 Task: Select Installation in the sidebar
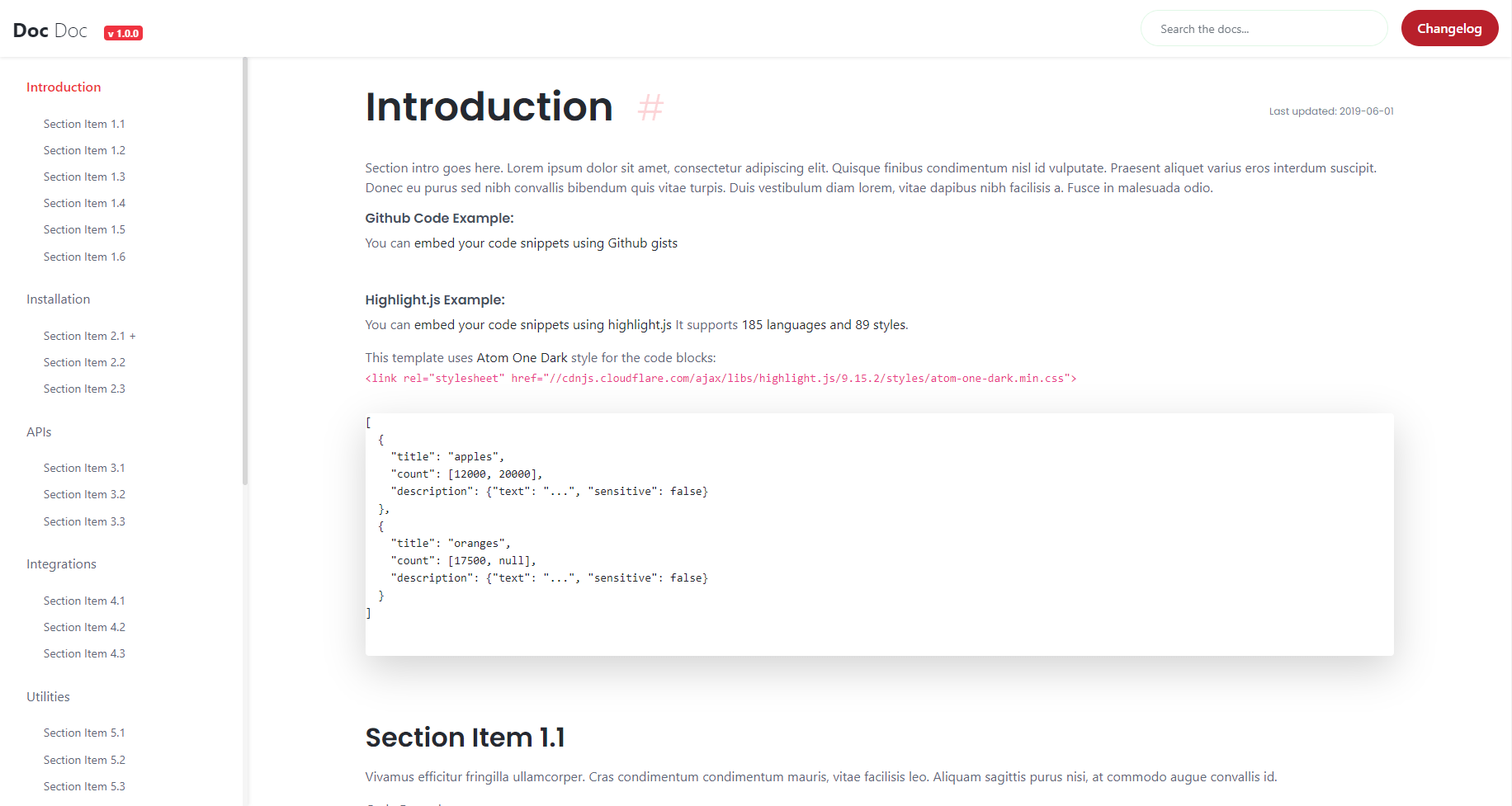tap(58, 299)
